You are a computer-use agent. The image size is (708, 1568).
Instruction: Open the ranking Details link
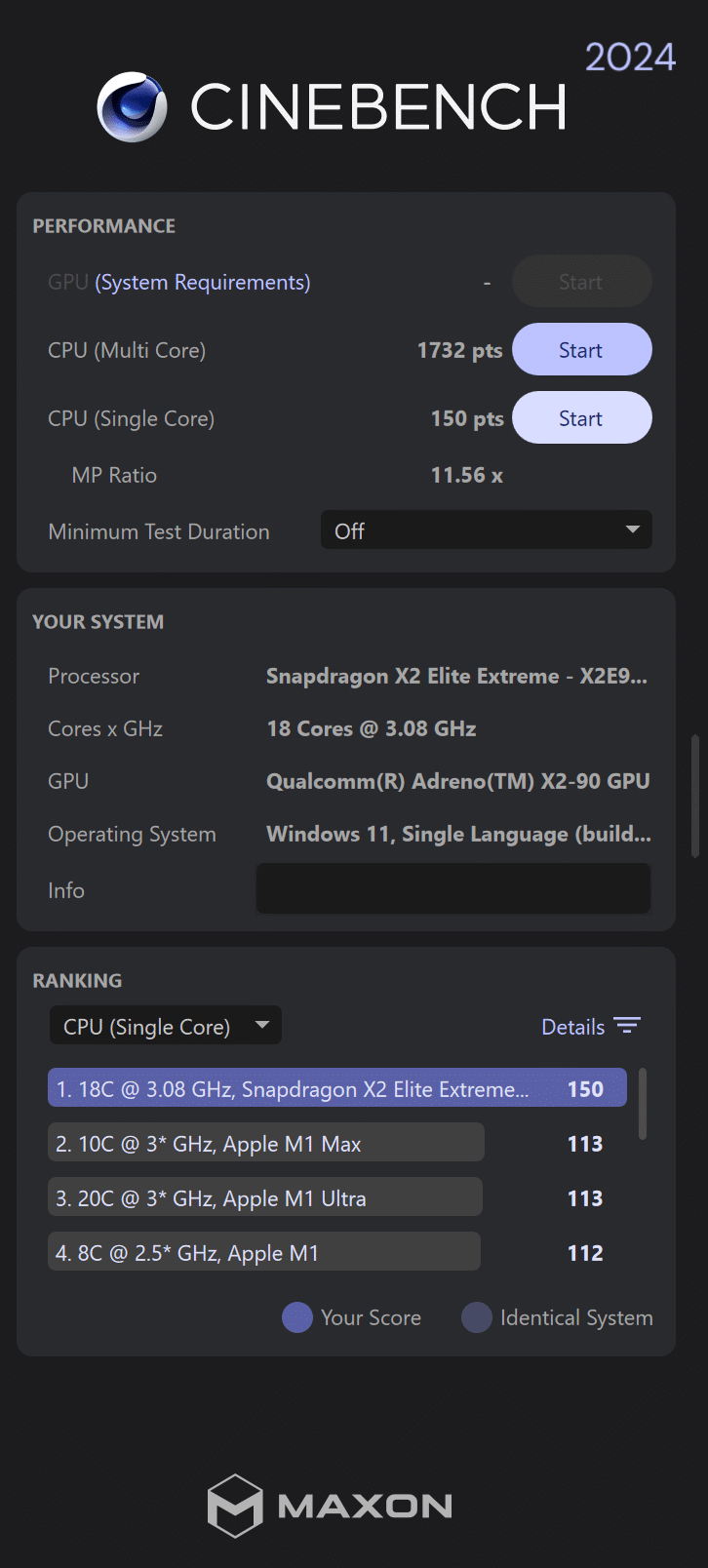click(x=573, y=1027)
